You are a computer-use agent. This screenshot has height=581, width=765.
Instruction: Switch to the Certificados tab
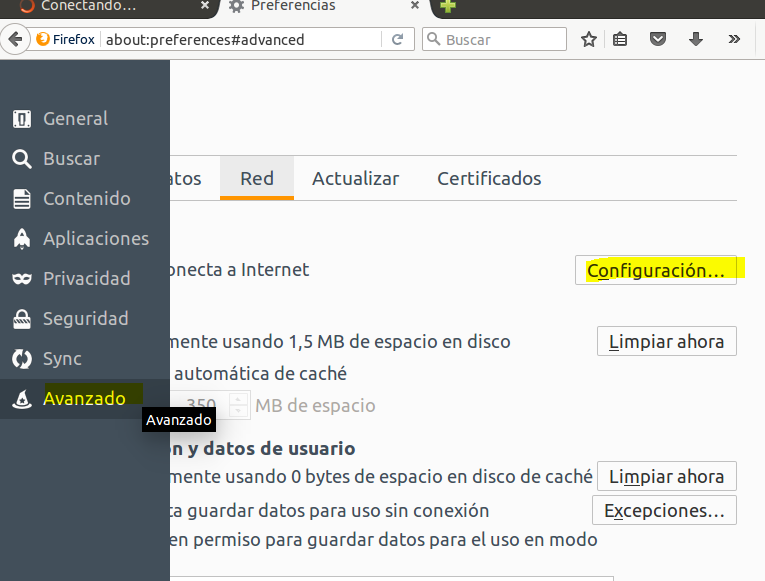(489, 179)
